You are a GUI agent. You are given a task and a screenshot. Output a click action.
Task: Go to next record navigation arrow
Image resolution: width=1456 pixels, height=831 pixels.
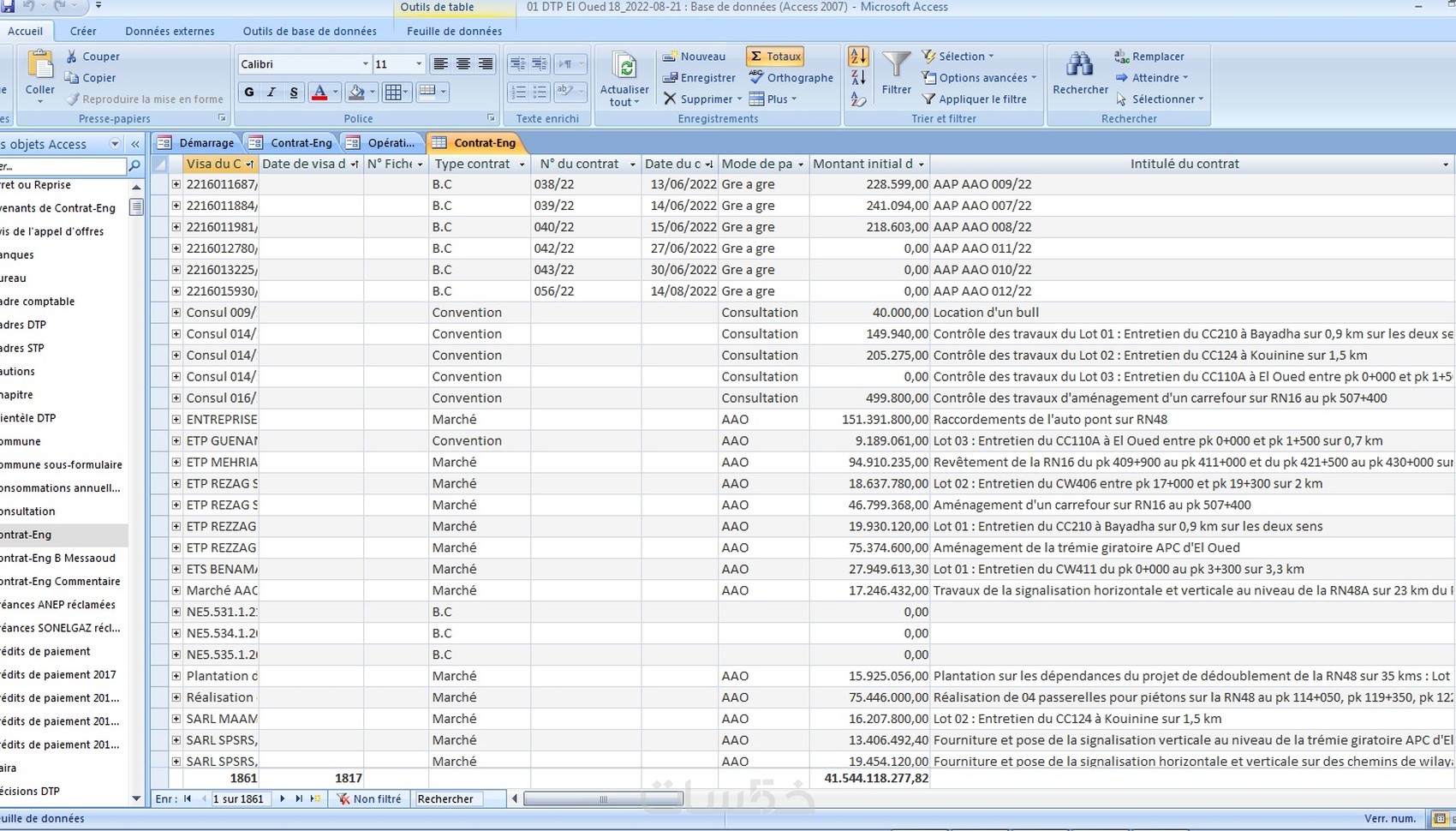[x=282, y=798]
